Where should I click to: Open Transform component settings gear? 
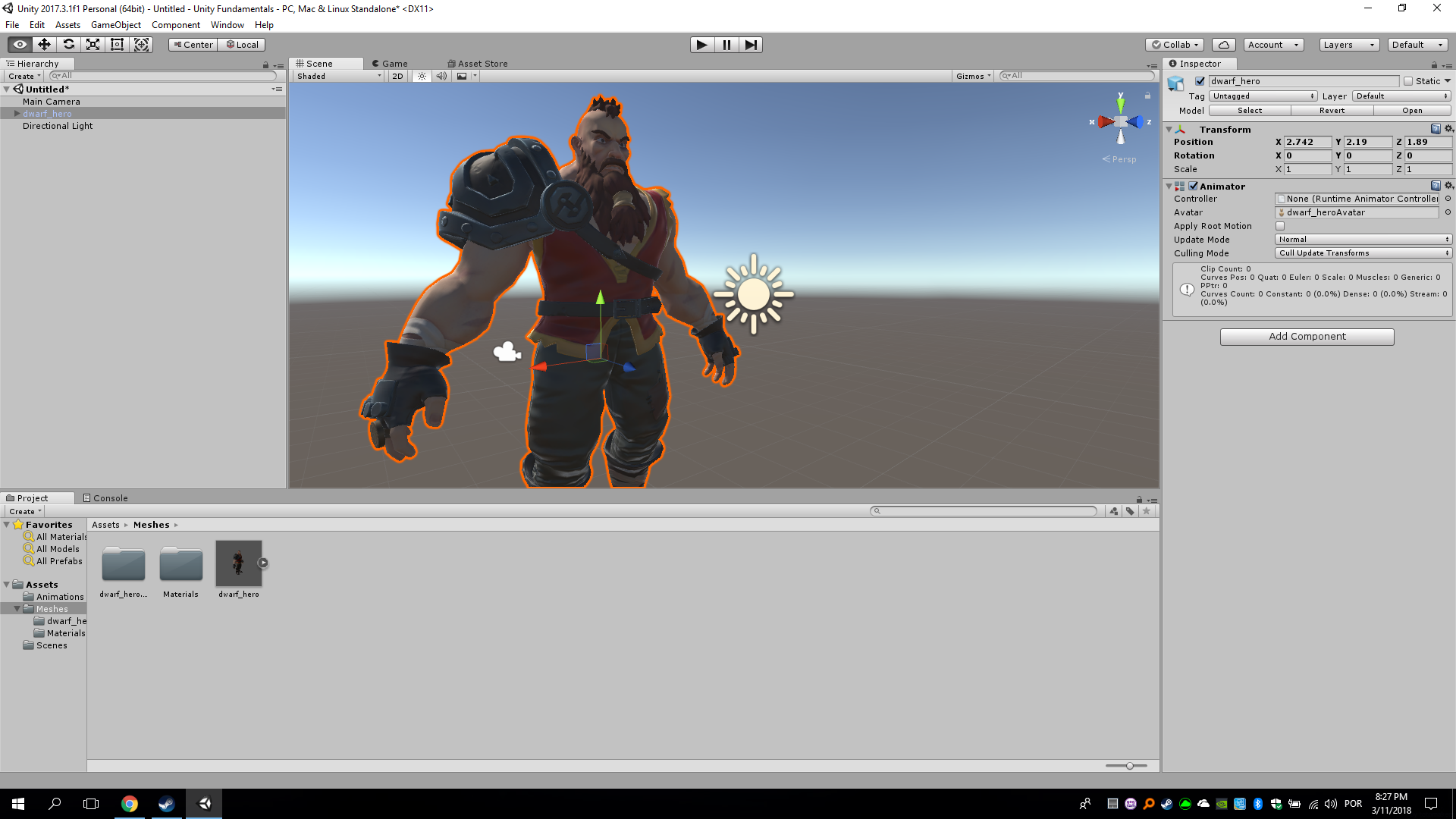[x=1448, y=129]
